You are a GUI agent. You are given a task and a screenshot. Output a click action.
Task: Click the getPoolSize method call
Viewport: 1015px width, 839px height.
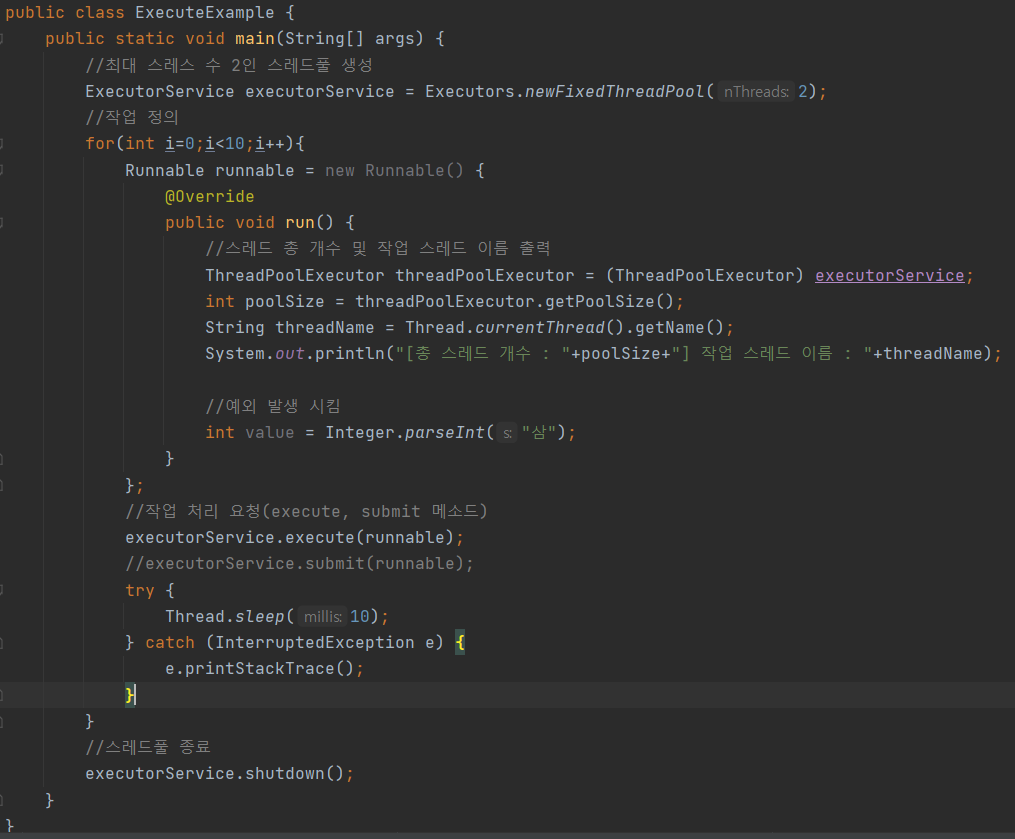point(600,301)
